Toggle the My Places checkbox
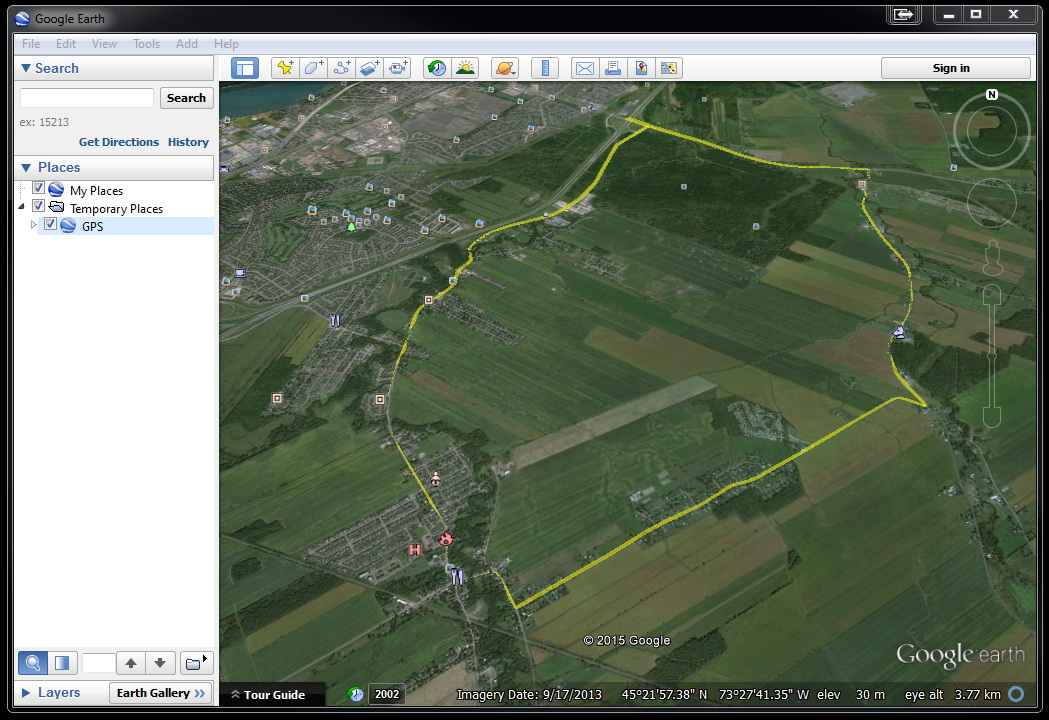This screenshot has width=1049, height=720. (x=38, y=188)
